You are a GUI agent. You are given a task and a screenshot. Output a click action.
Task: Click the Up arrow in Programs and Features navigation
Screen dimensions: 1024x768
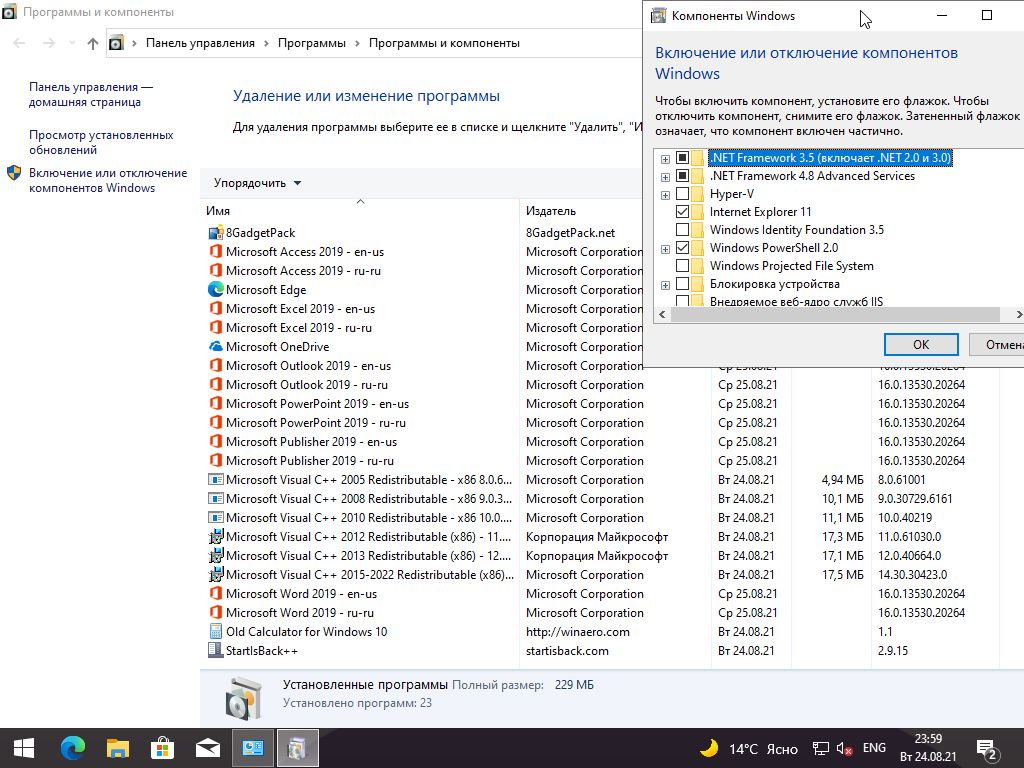pos(93,43)
